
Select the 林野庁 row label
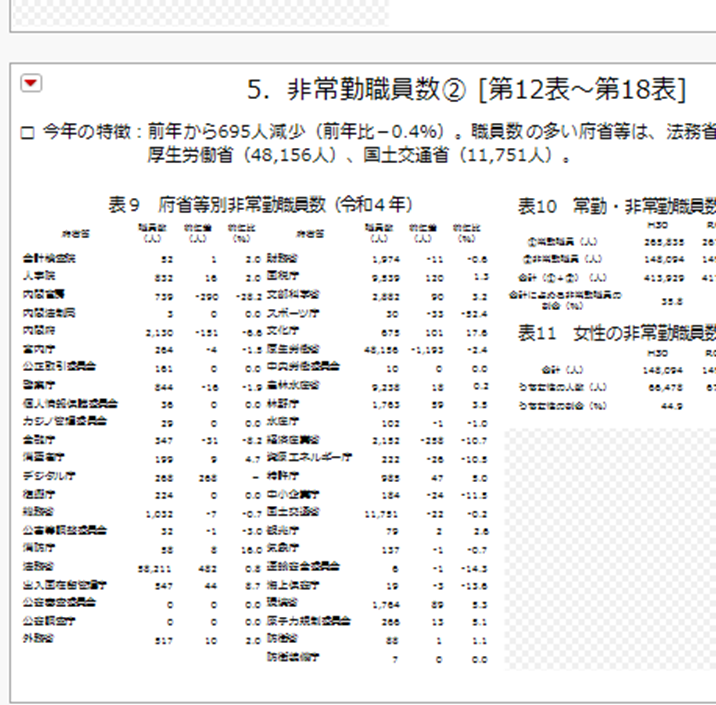[283, 404]
